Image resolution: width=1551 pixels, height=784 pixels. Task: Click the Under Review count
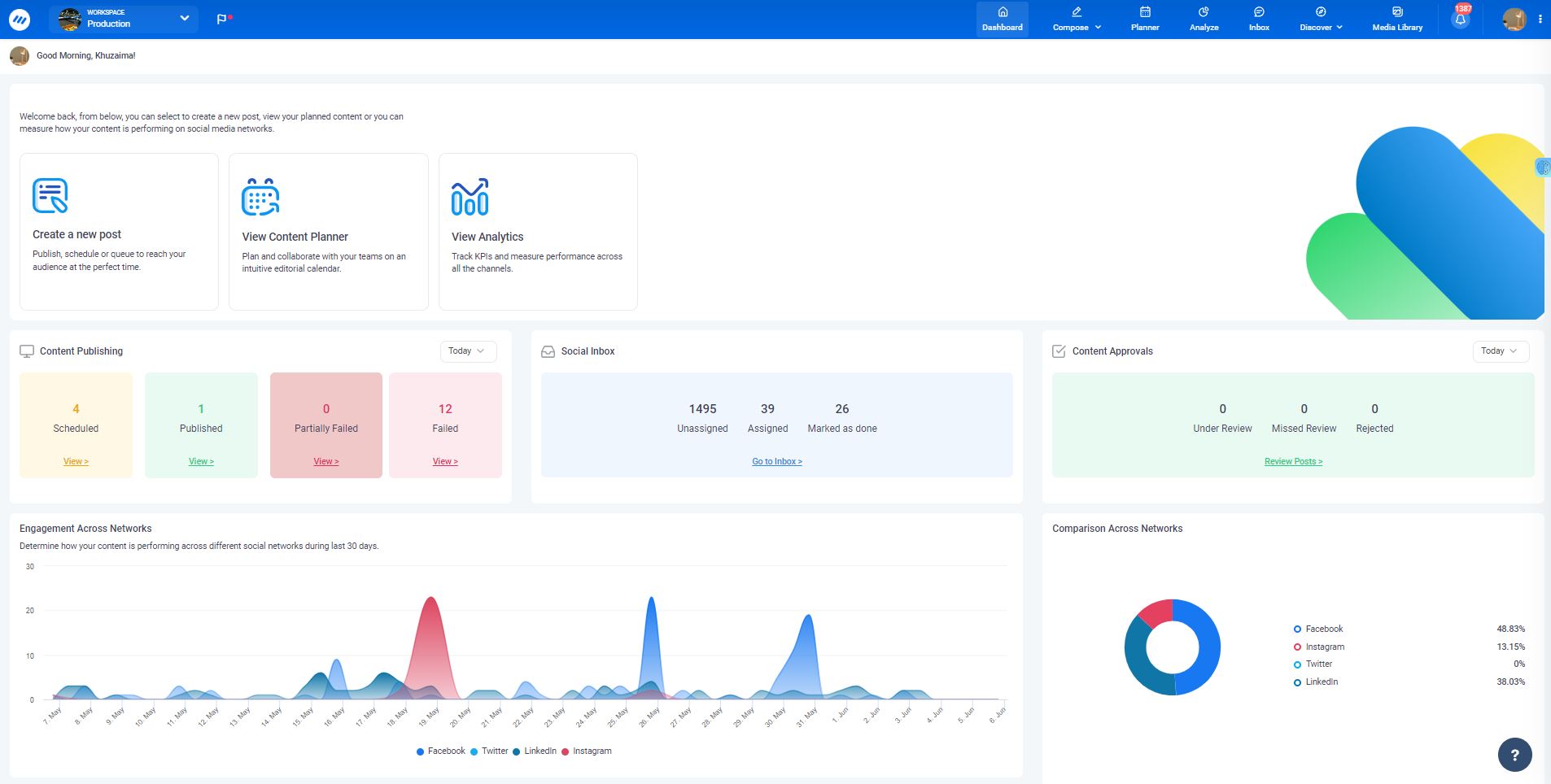[x=1222, y=409]
